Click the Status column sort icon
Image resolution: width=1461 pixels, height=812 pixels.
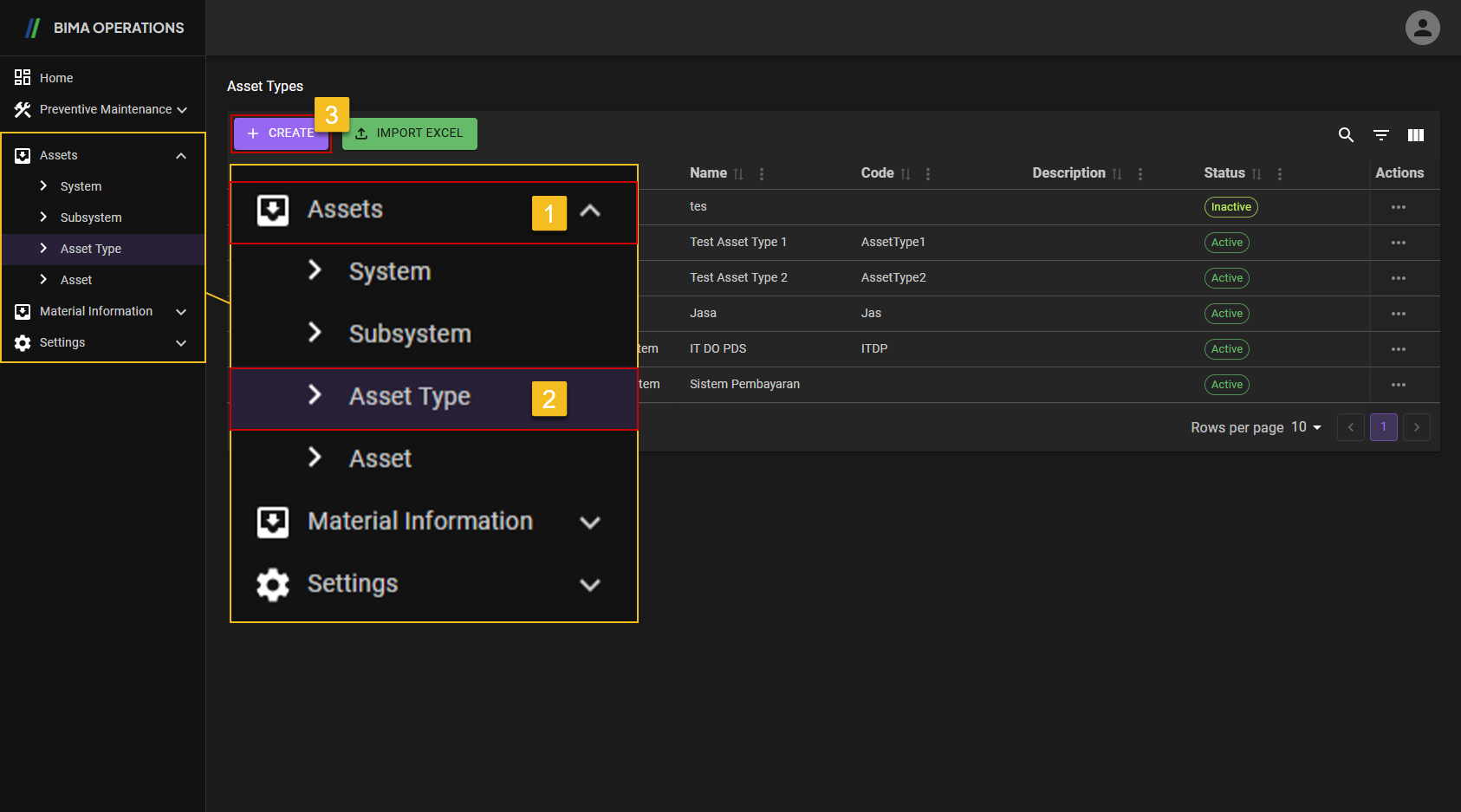1256,174
